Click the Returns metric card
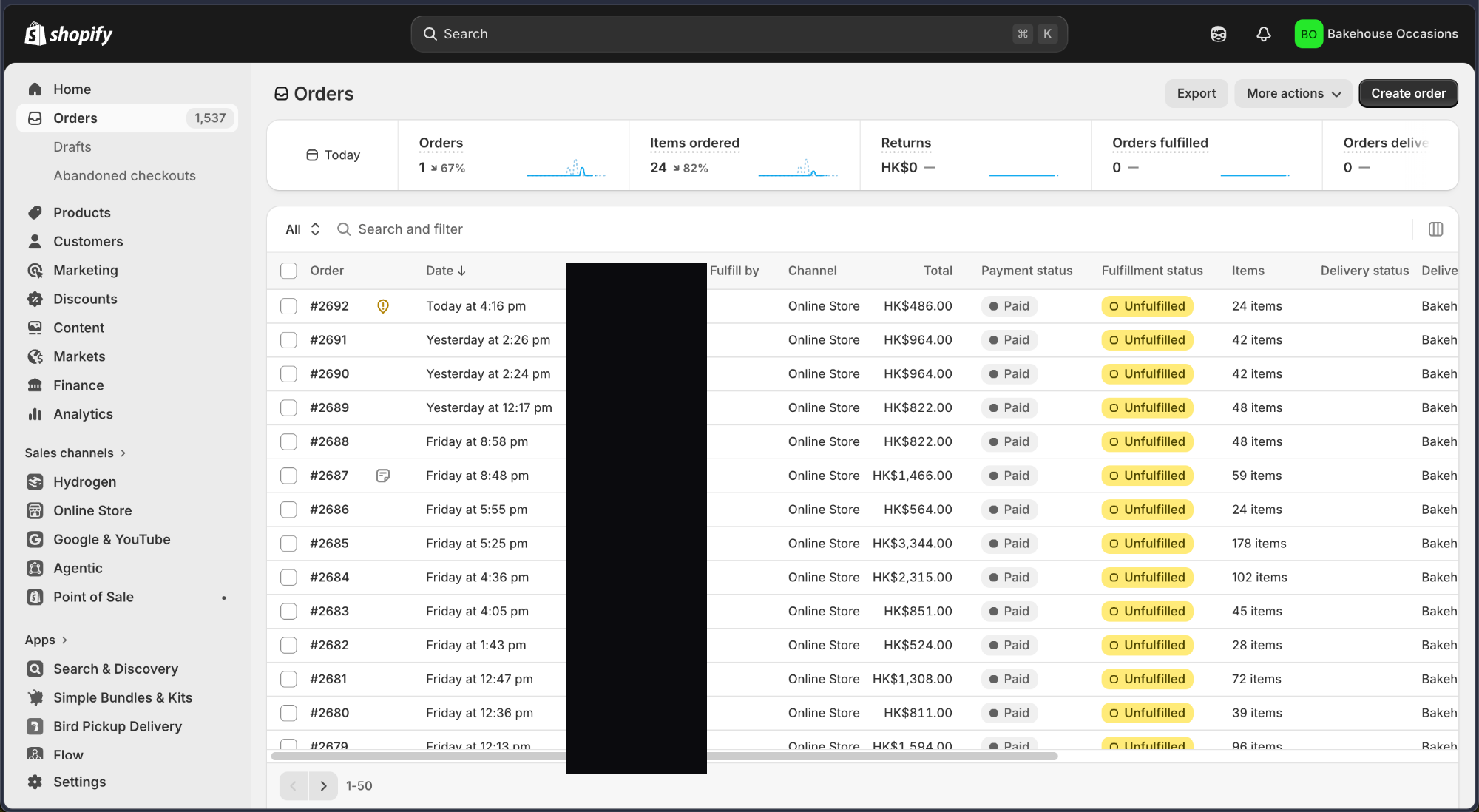 [x=975, y=155]
